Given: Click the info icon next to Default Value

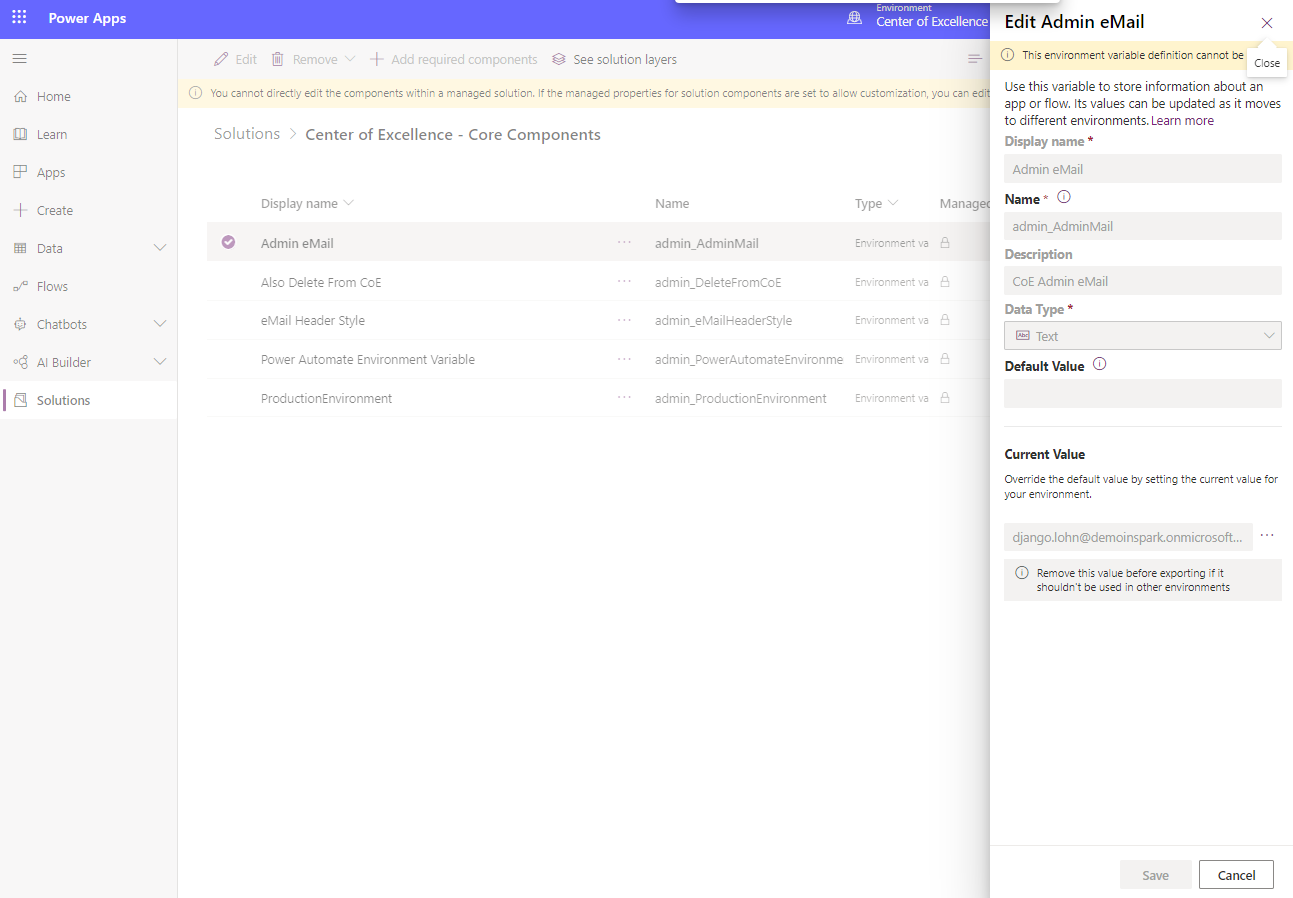Looking at the screenshot, I should tap(1099, 365).
